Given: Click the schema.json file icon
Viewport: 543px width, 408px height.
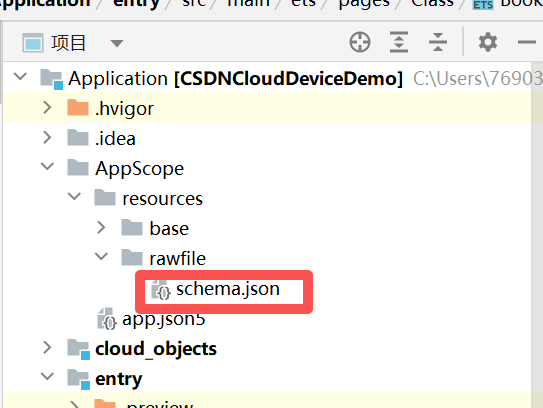Looking at the screenshot, I should 161,290.
